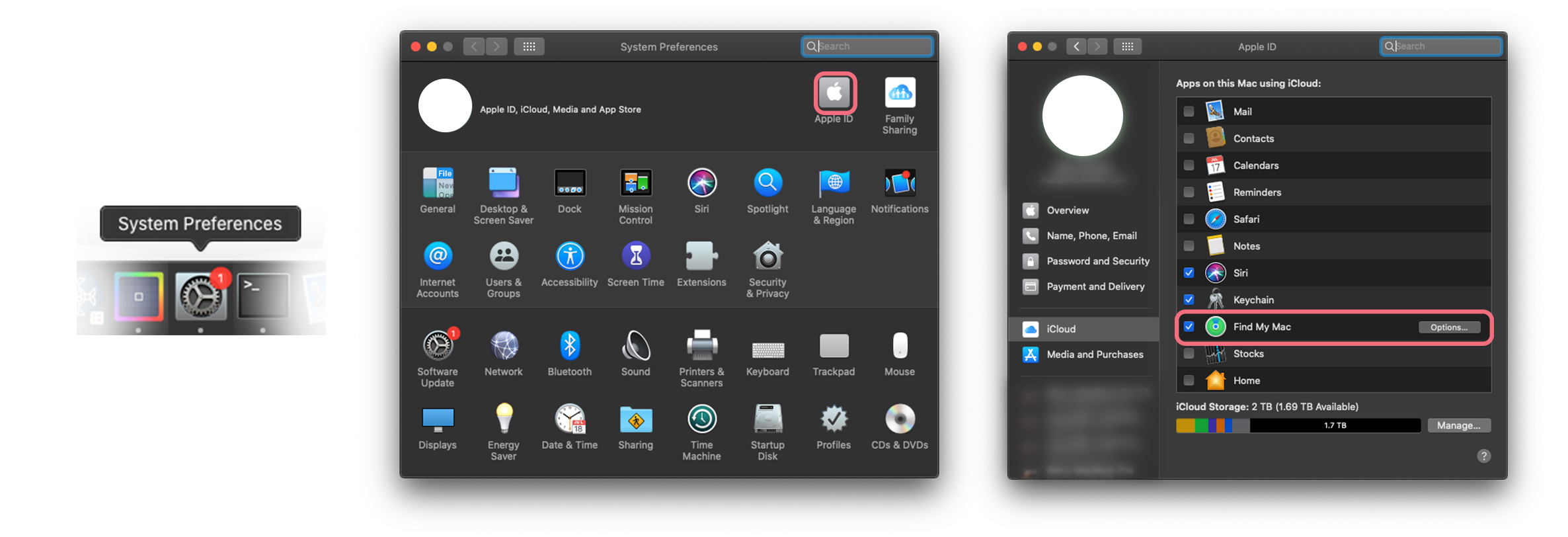Viewport: 1568px width, 537px height.
Task: Open the help question mark button
Action: point(1484,456)
